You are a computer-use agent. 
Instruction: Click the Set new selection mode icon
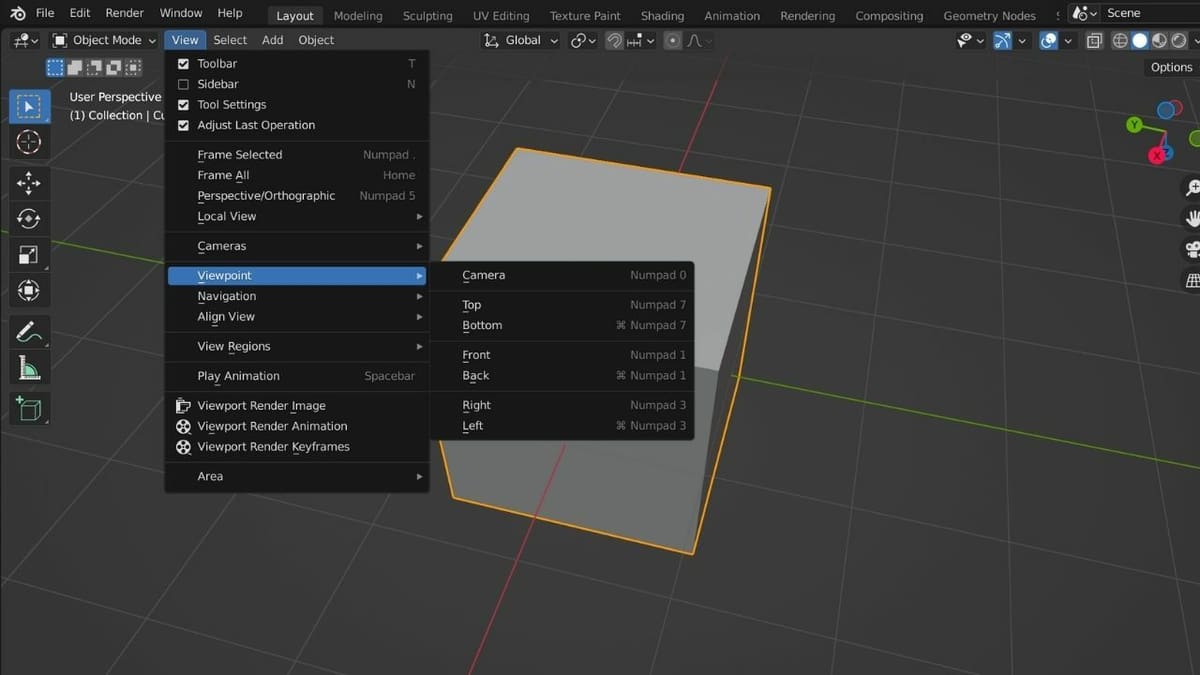pos(55,68)
